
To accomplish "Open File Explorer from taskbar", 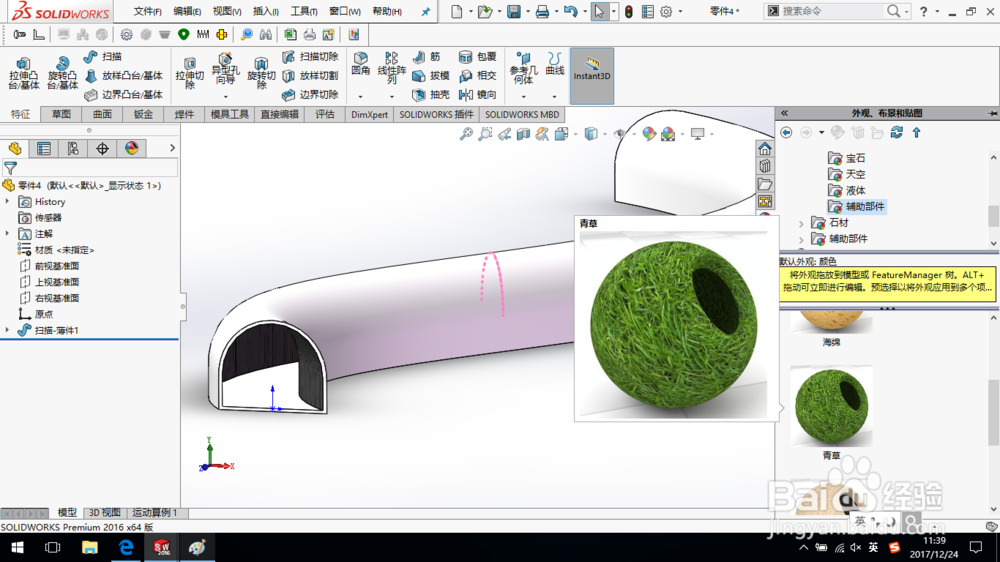I will click(89, 547).
